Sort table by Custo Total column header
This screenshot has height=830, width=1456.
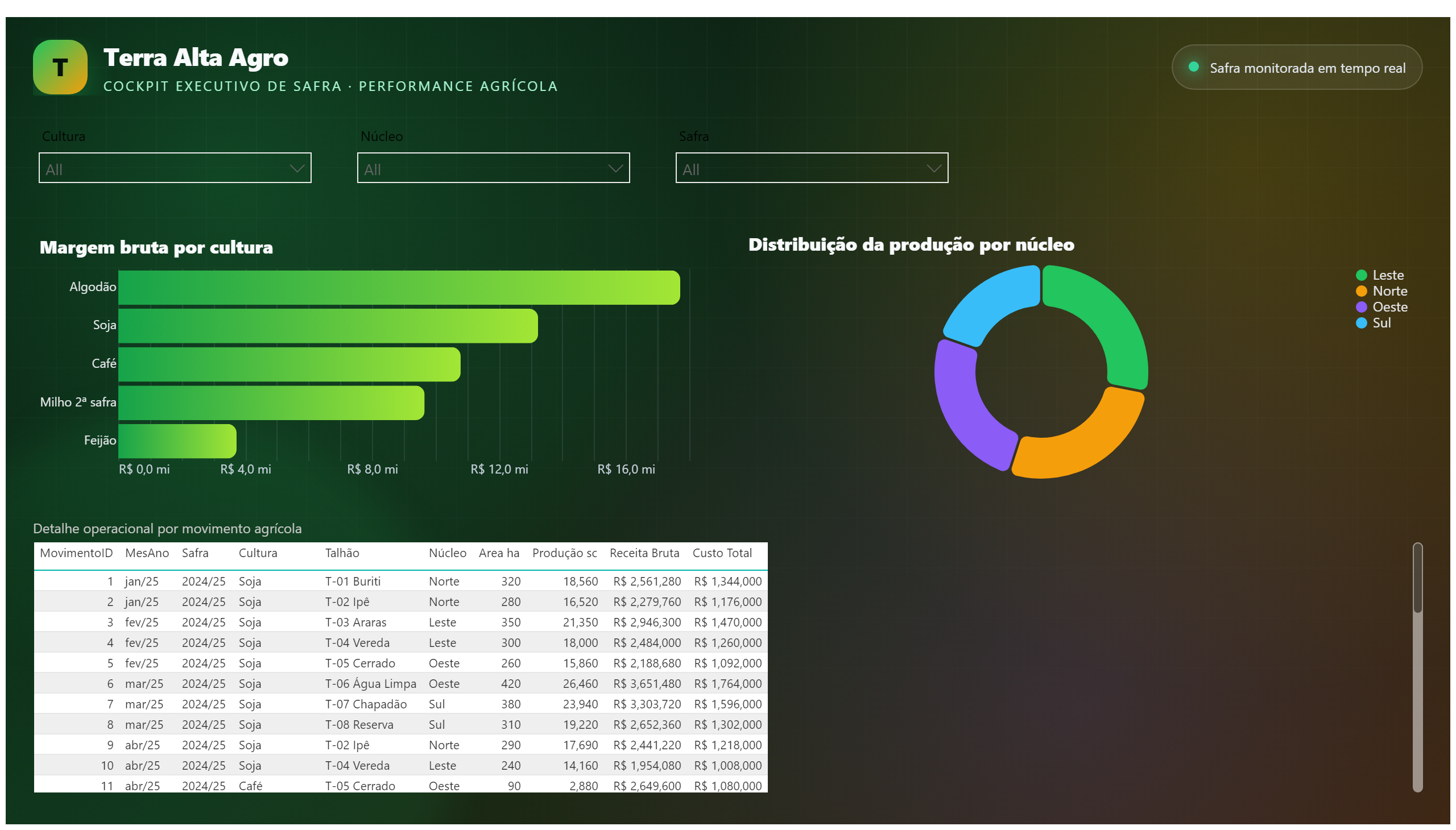click(722, 554)
